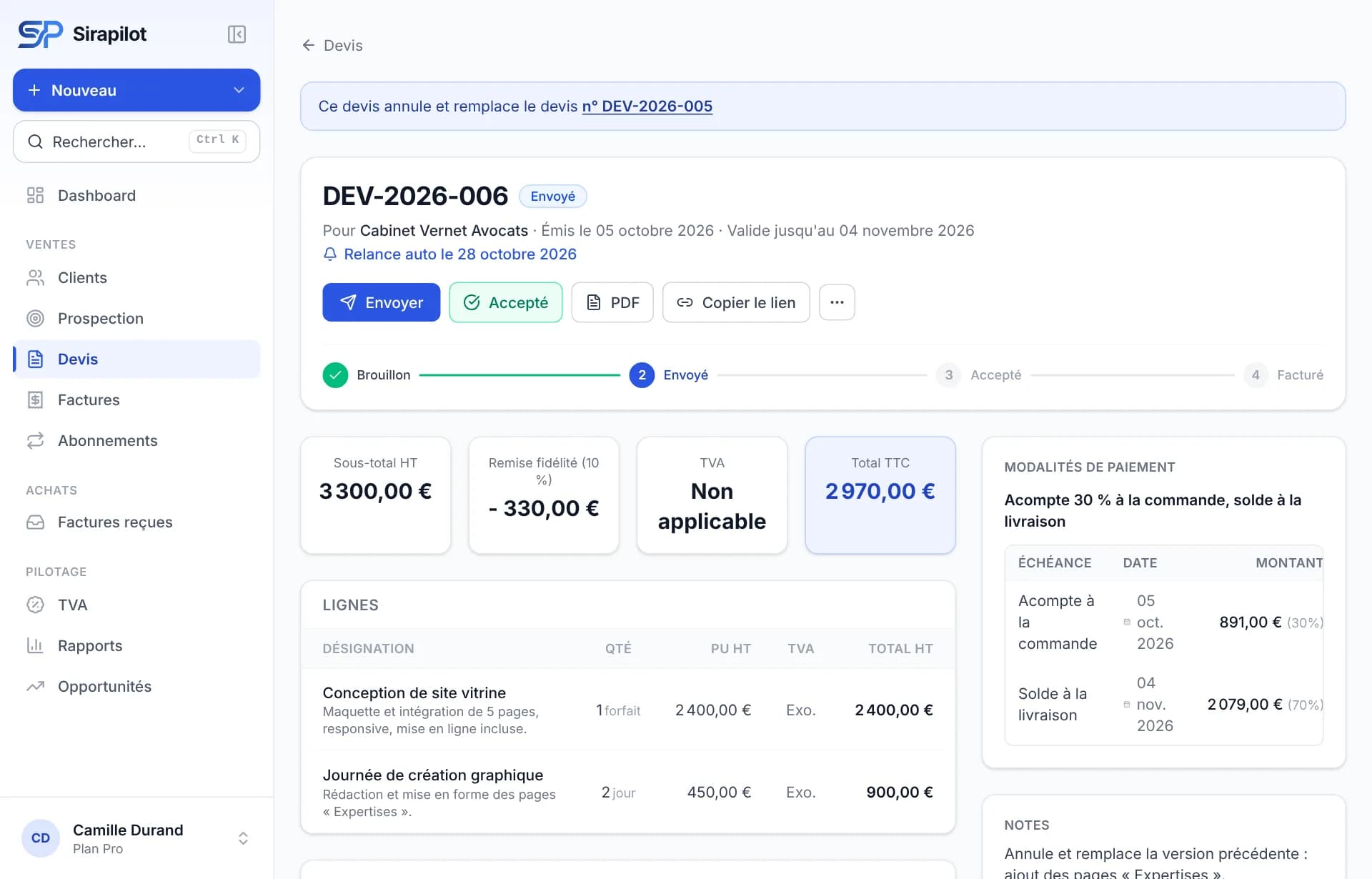Viewport: 1372px width, 879px height.
Task: Click the Rapports bar chart icon
Action: click(35, 646)
